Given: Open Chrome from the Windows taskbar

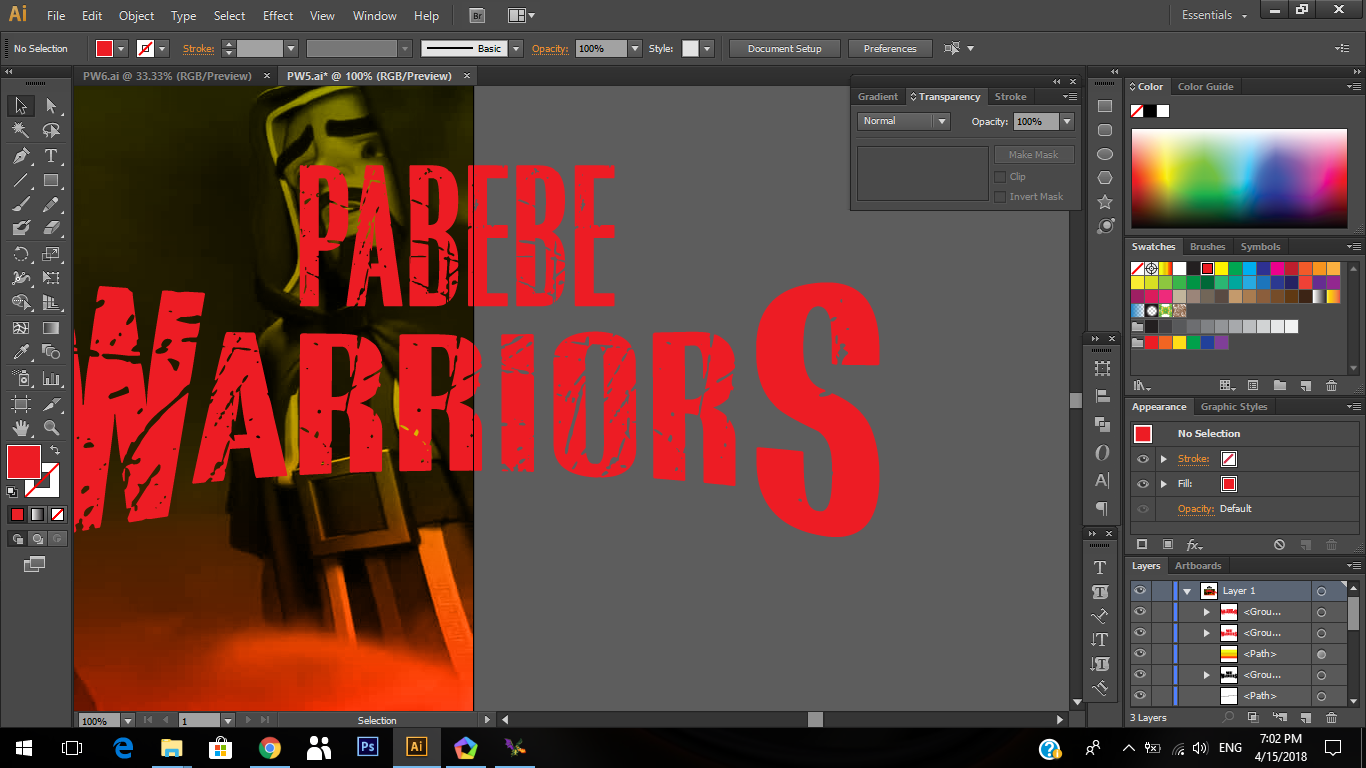Looking at the screenshot, I should pyautogui.click(x=269, y=747).
